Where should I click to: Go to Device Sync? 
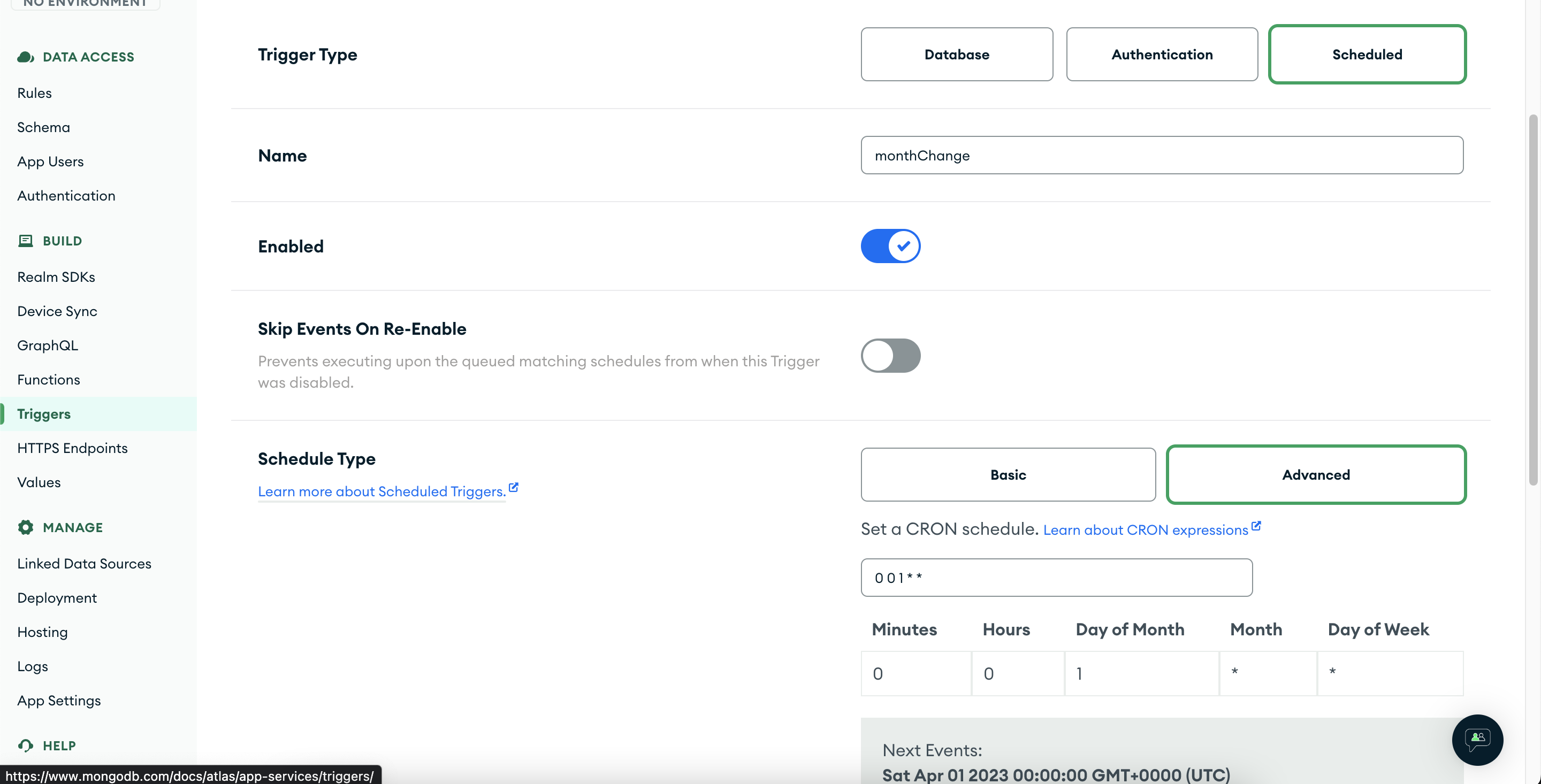pos(57,311)
